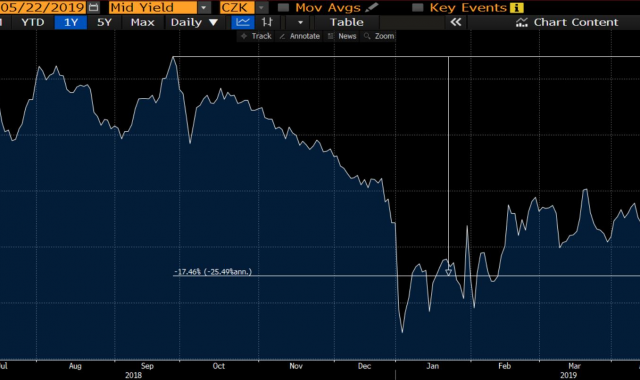Screen dimensions: 640x380
Task: Open the Annotate tool
Action: point(300,36)
